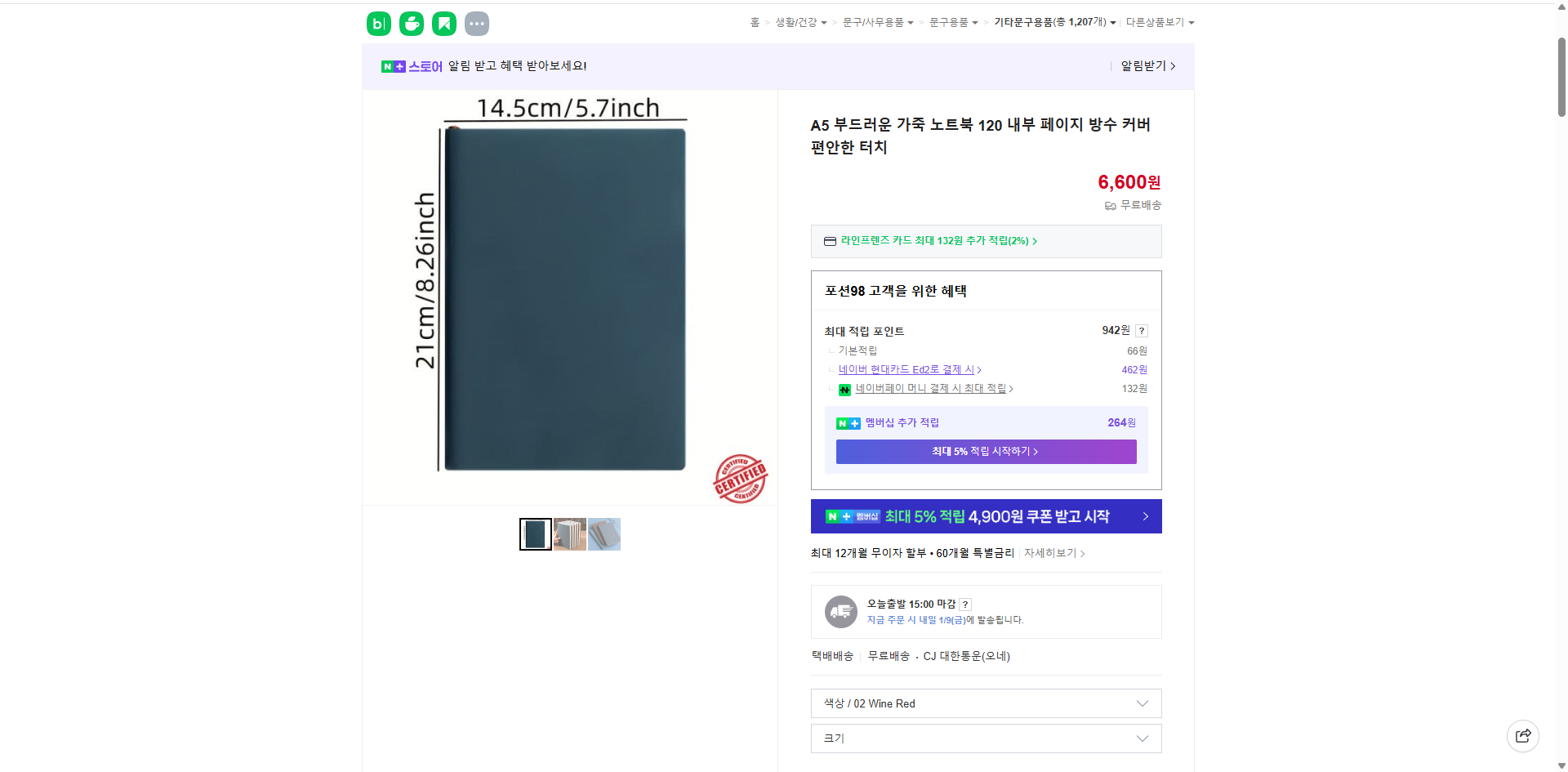Image resolution: width=1568 pixels, height=772 pixels.
Task: Click the green Keep bookmark icon
Action: click(x=443, y=23)
